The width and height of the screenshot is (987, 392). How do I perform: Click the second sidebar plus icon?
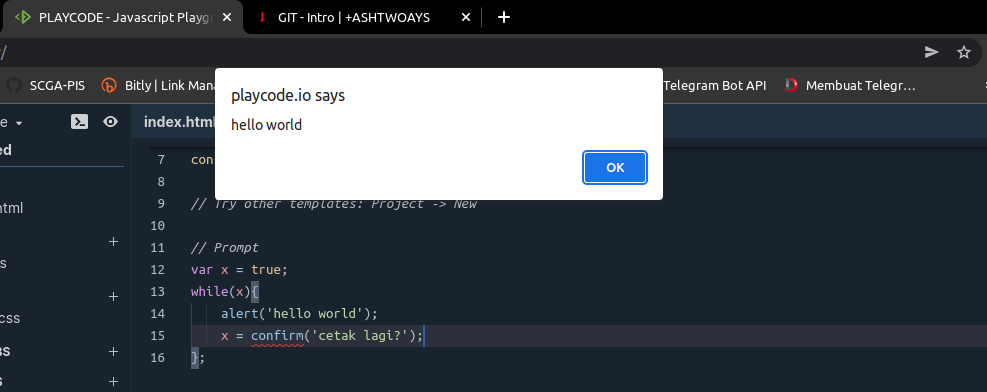coord(113,296)
